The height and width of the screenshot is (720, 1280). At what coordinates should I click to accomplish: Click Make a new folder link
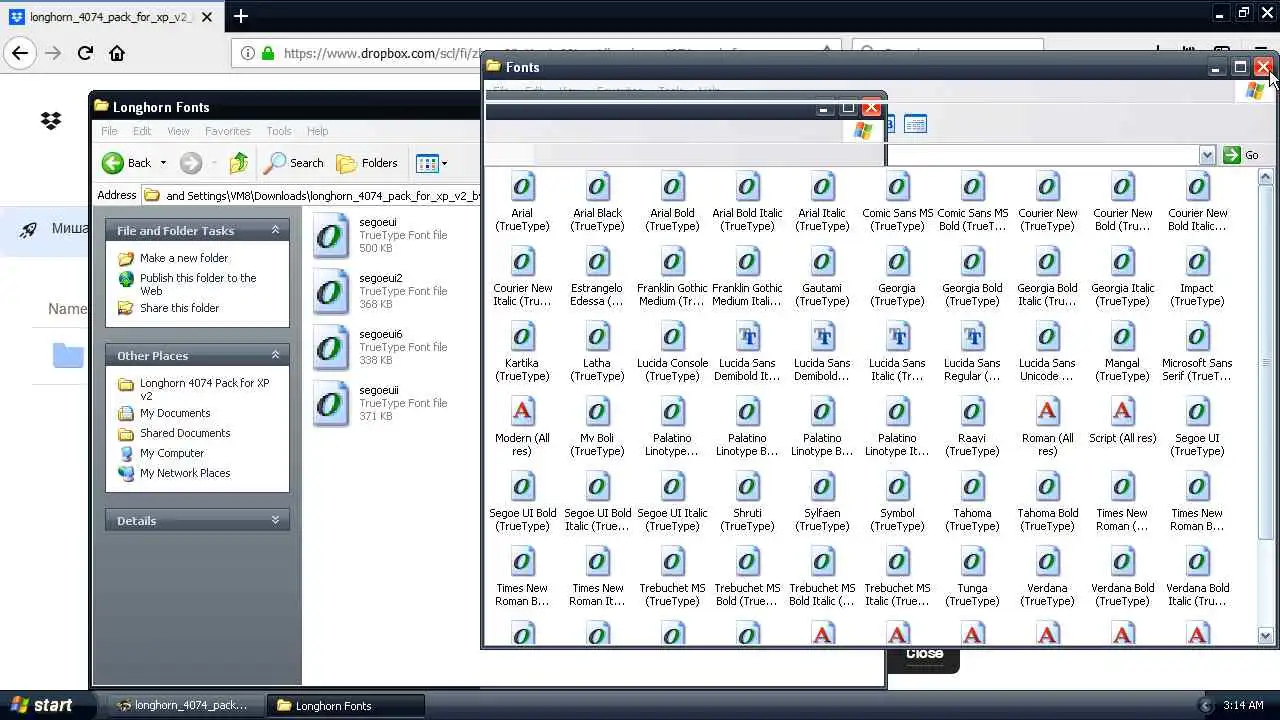184,258
